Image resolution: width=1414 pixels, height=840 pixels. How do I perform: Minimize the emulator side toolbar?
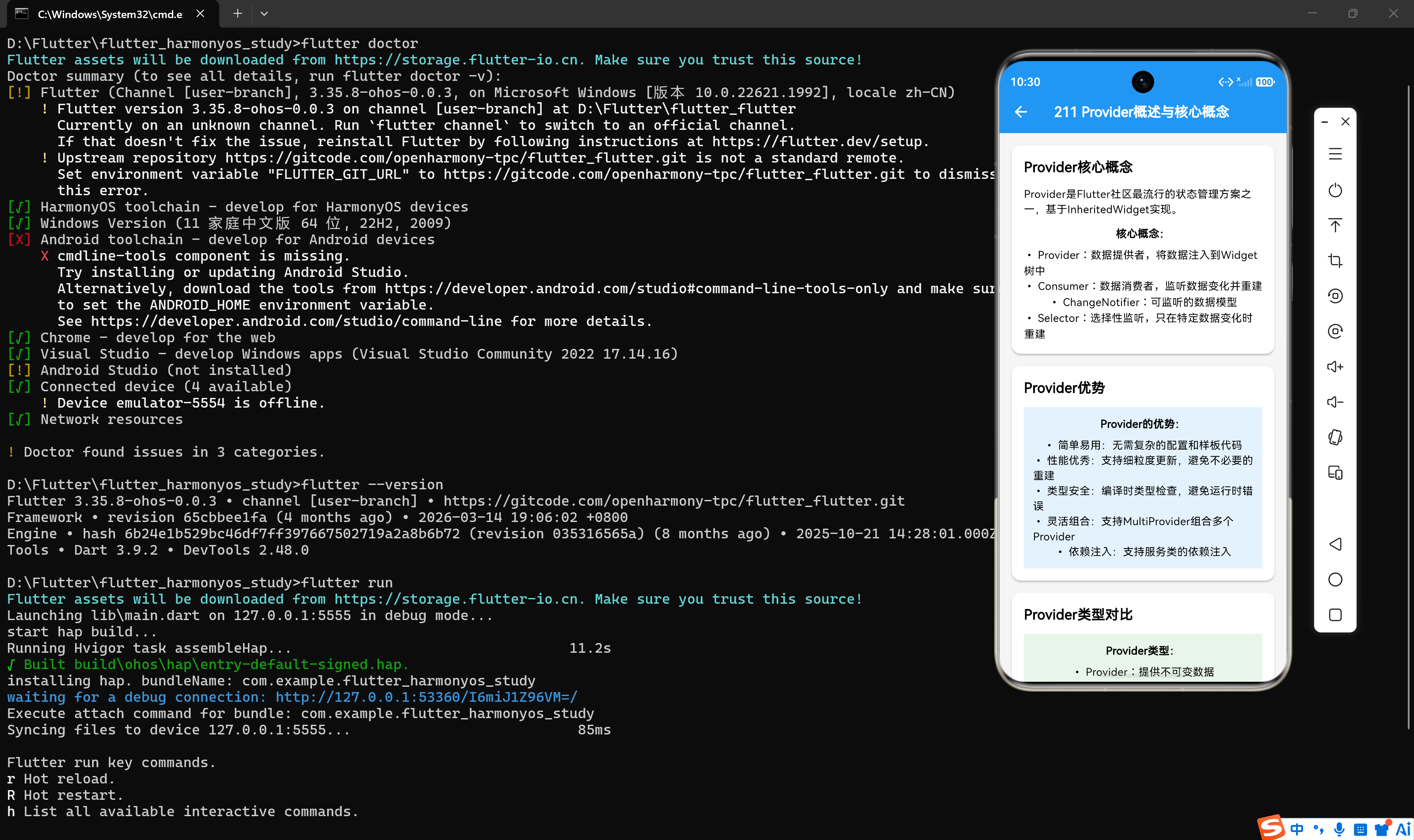(x=1325, y=122)
